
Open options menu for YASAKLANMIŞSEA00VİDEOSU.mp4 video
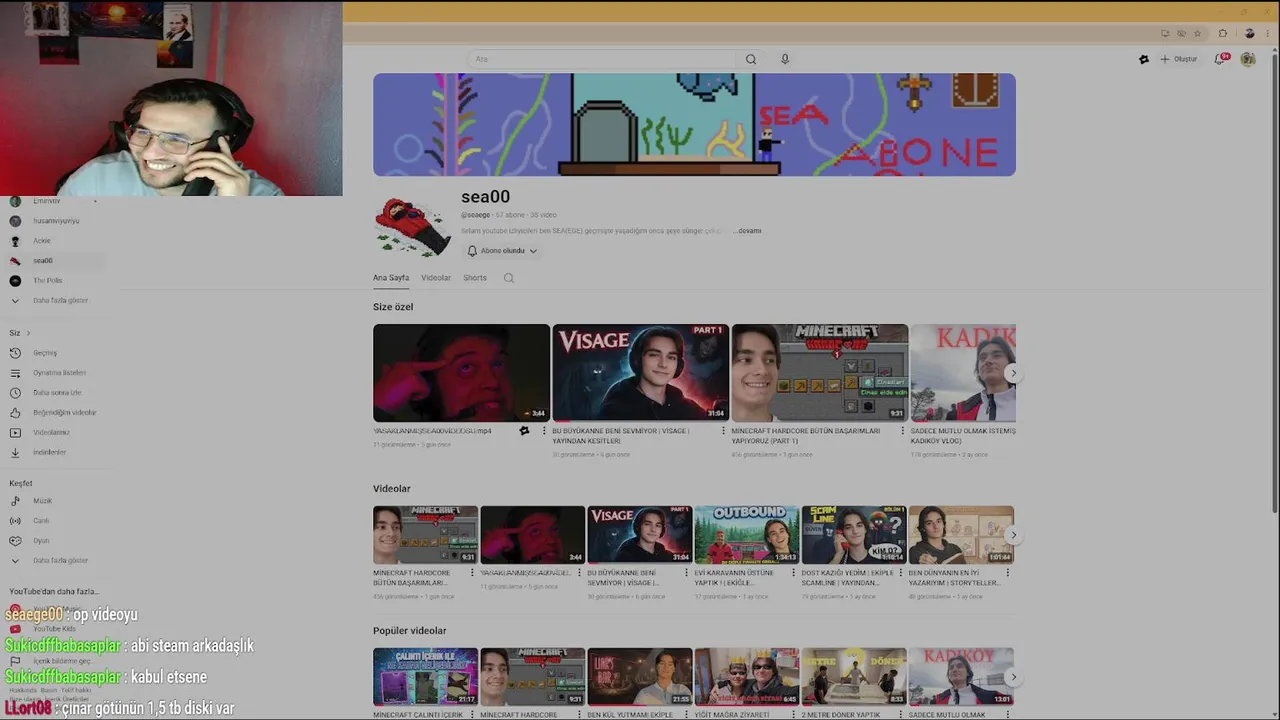tap(544, 431)
